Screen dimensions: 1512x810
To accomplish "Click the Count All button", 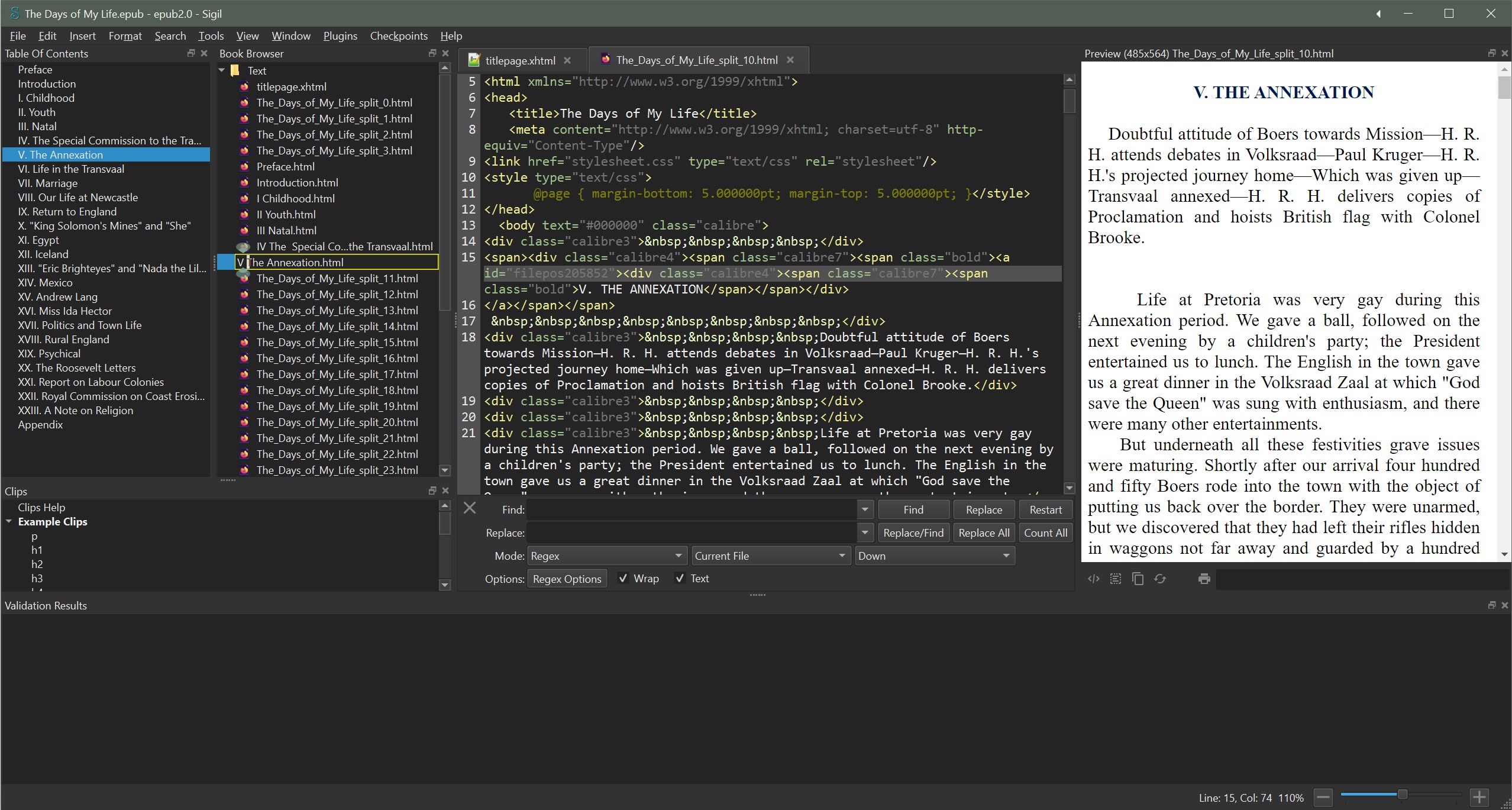I will (1045, 533).
